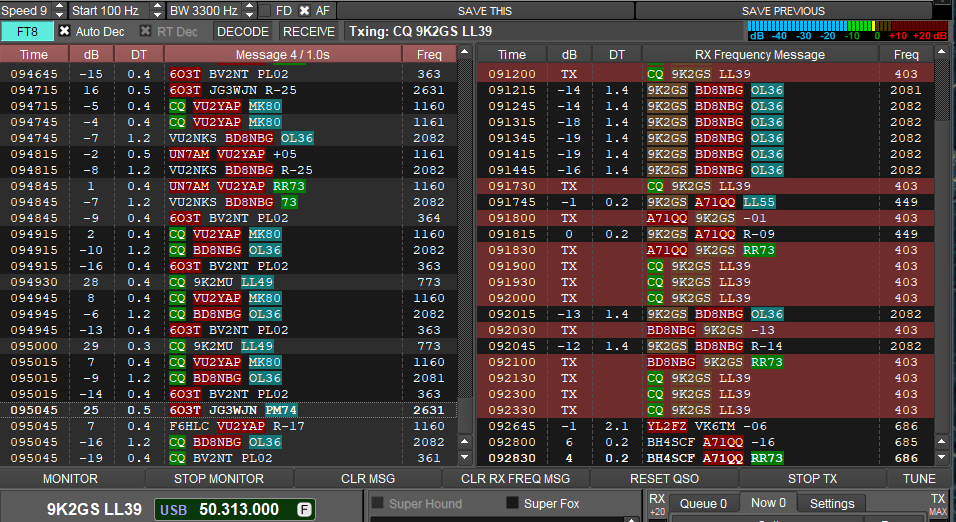Open the Settings tab
Screen dimensions: 956x522
pyautogui.click(x=832, y=504)
